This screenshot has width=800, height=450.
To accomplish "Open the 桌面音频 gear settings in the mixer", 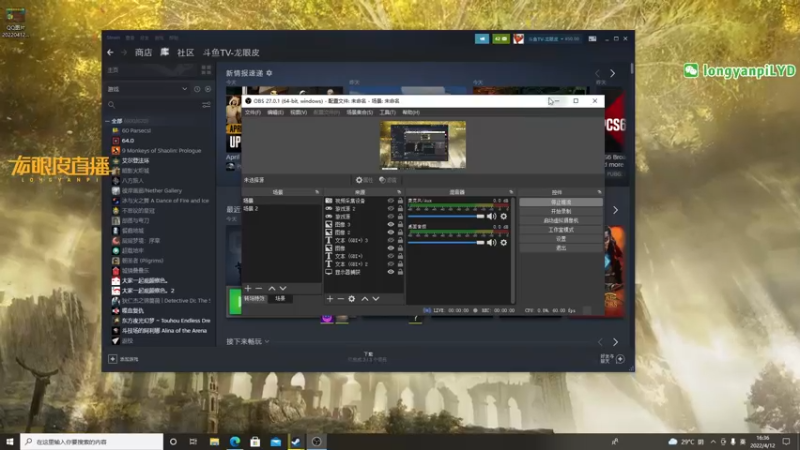I will (504, 242).
